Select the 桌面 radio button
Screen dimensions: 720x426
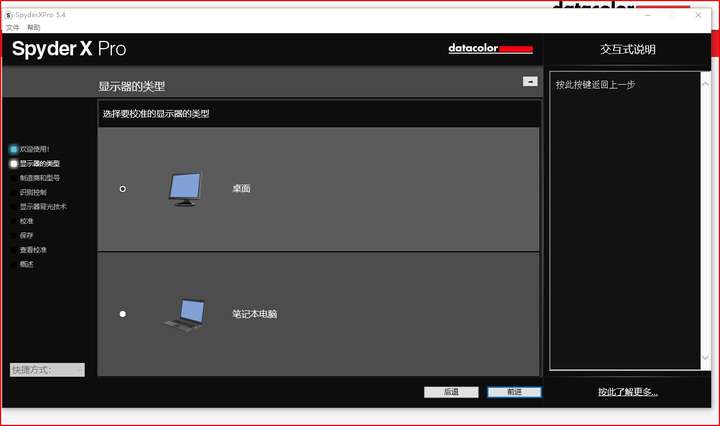[123, 189]
